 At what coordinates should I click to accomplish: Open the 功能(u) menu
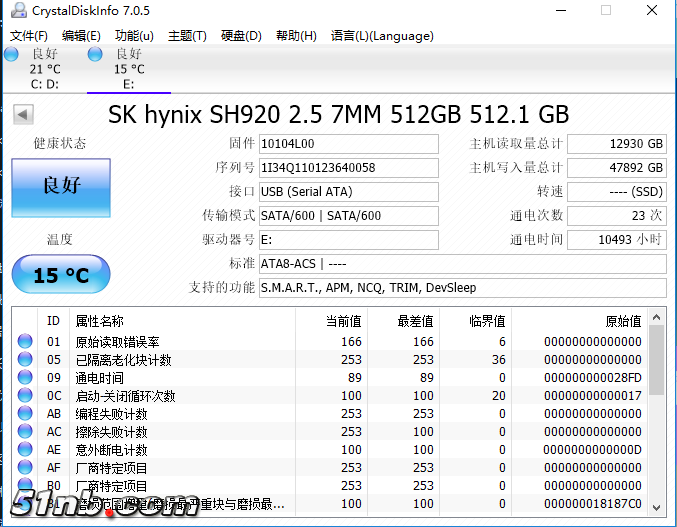click(134, 36)
